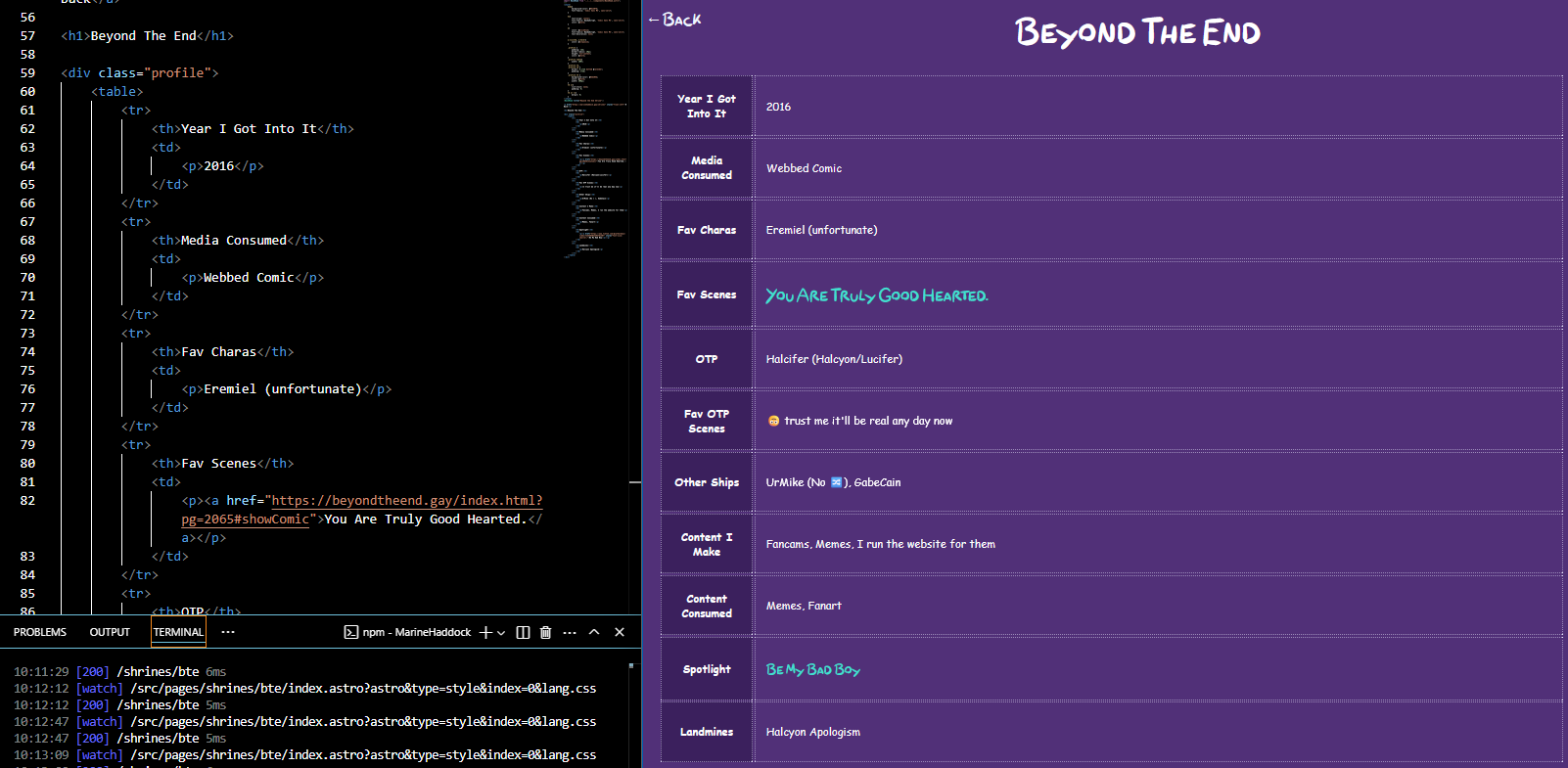The width and height of the screenshot is (1568, 768).
Task: Click the 'Landmines' header cell
Action: [x=707, y=732]
